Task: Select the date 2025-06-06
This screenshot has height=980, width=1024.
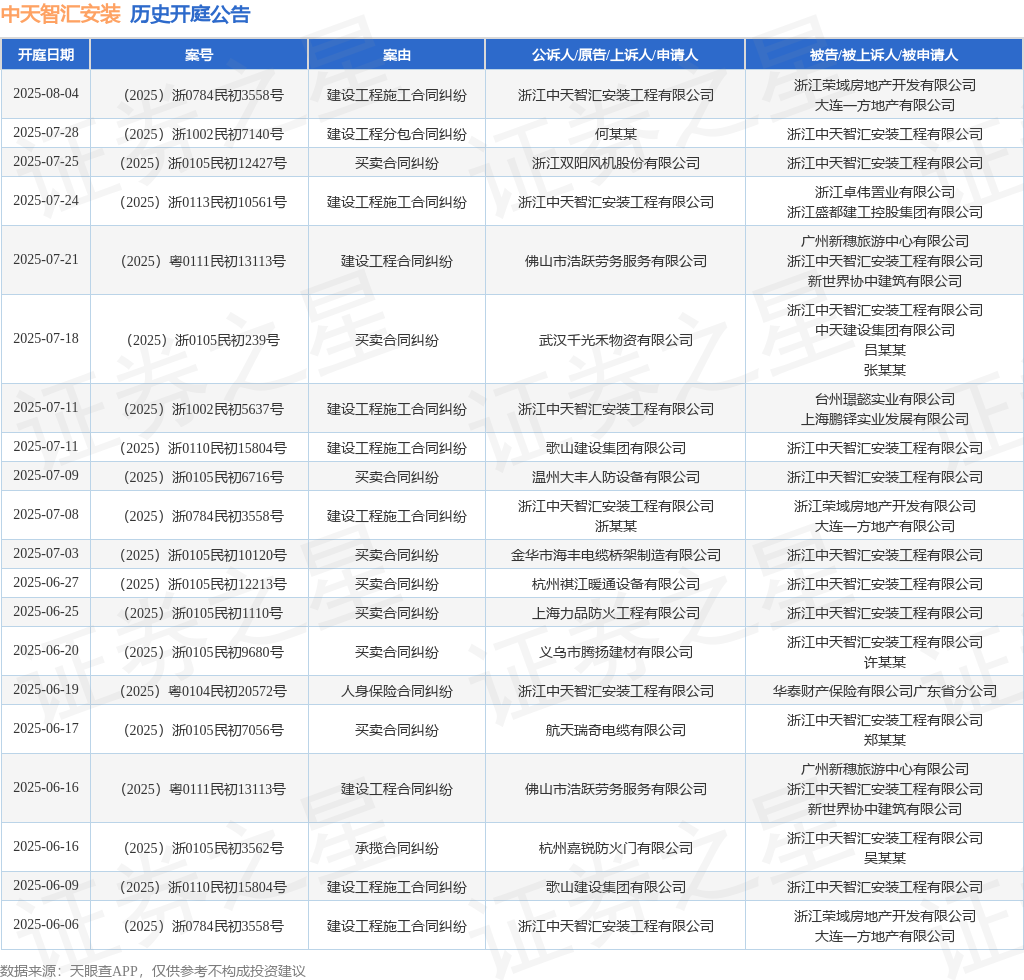Action: (46, 925)
